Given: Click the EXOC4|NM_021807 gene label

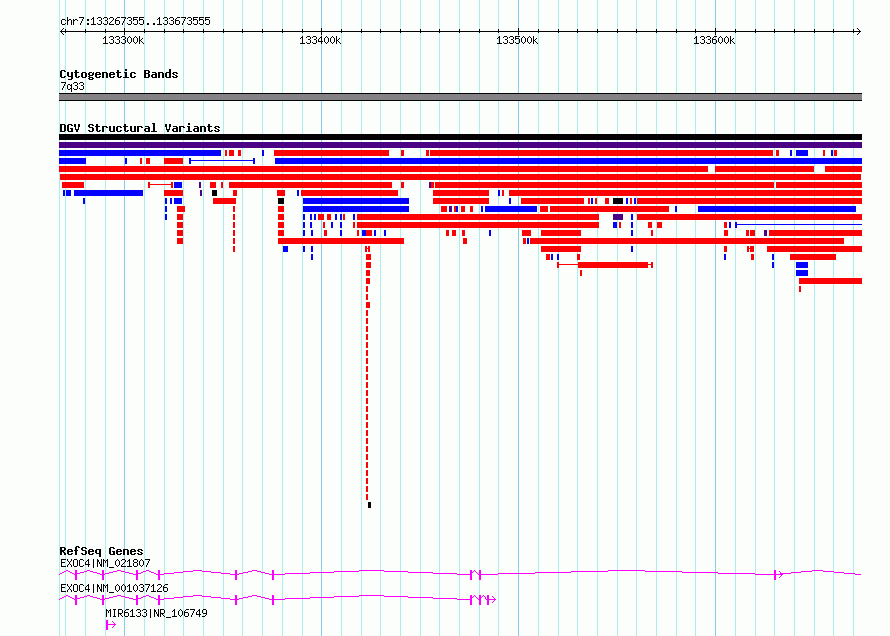Looking at the screenshot, I should tap(105, 563).
